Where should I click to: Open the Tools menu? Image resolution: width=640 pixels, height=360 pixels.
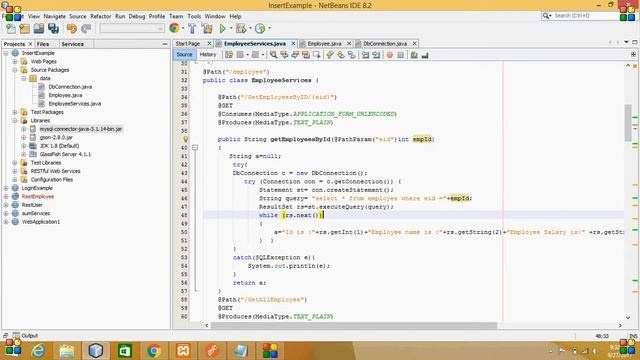point(194,16)
